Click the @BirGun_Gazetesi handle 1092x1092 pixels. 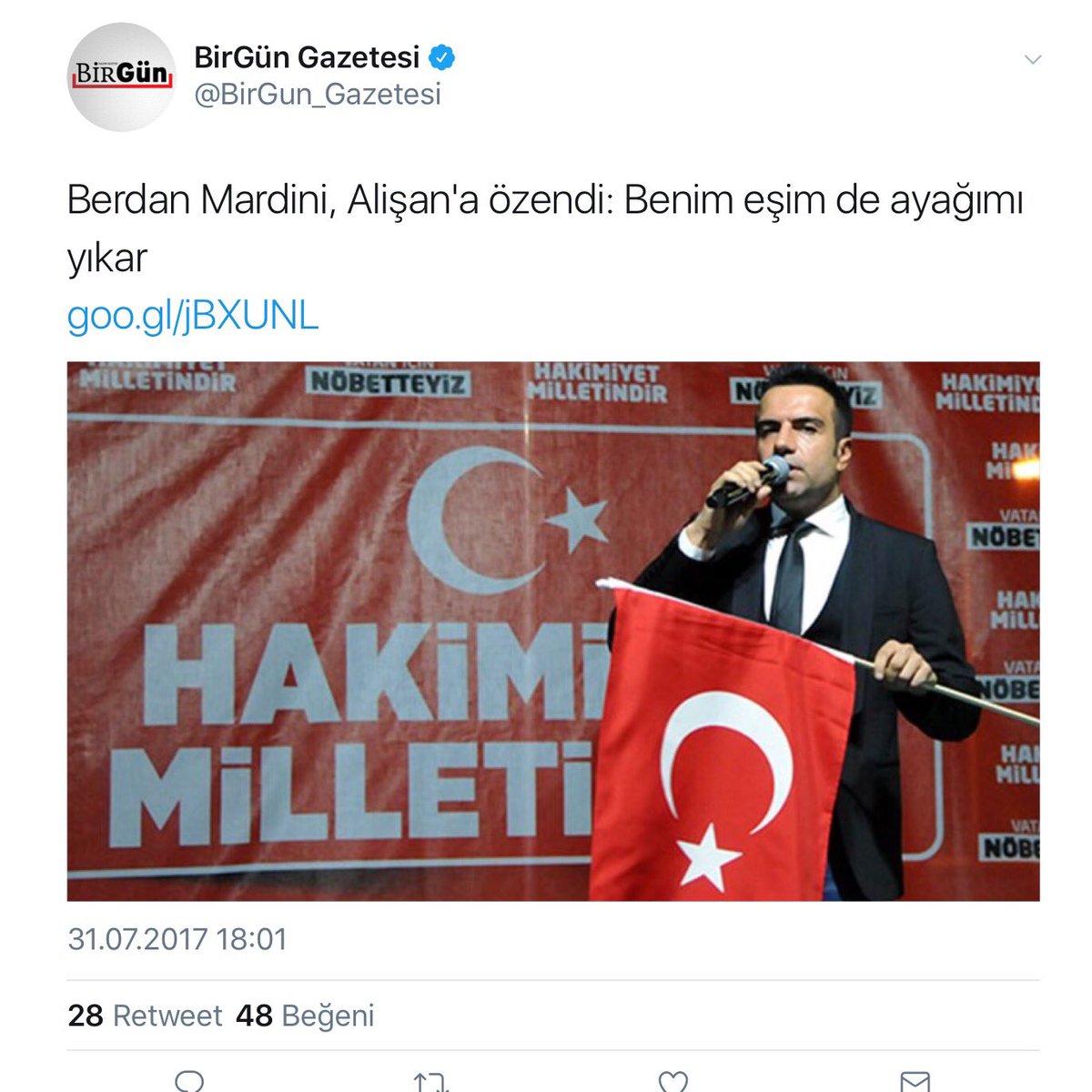[x=318, y=94]
